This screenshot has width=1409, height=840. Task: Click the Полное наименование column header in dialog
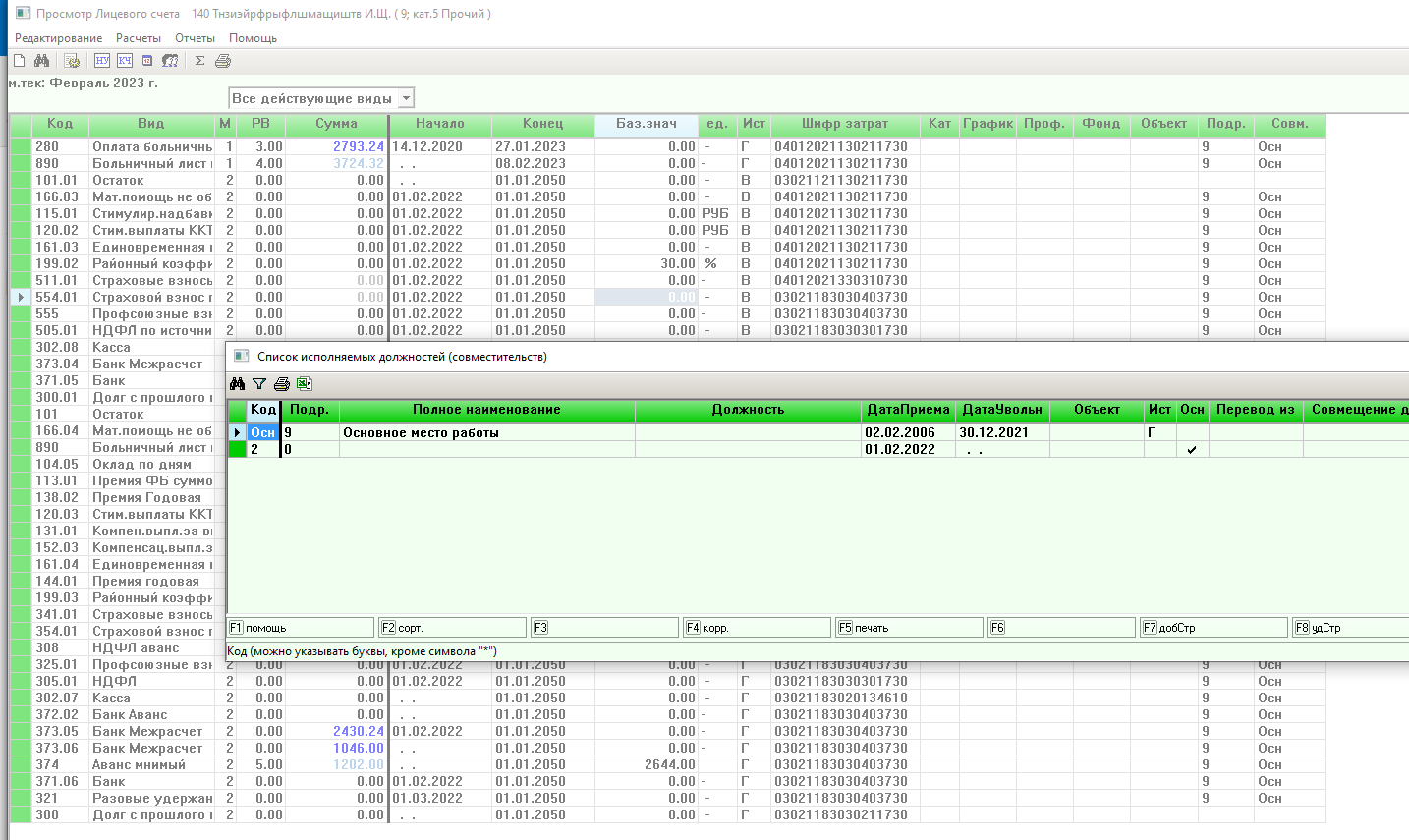coord(487,410)
